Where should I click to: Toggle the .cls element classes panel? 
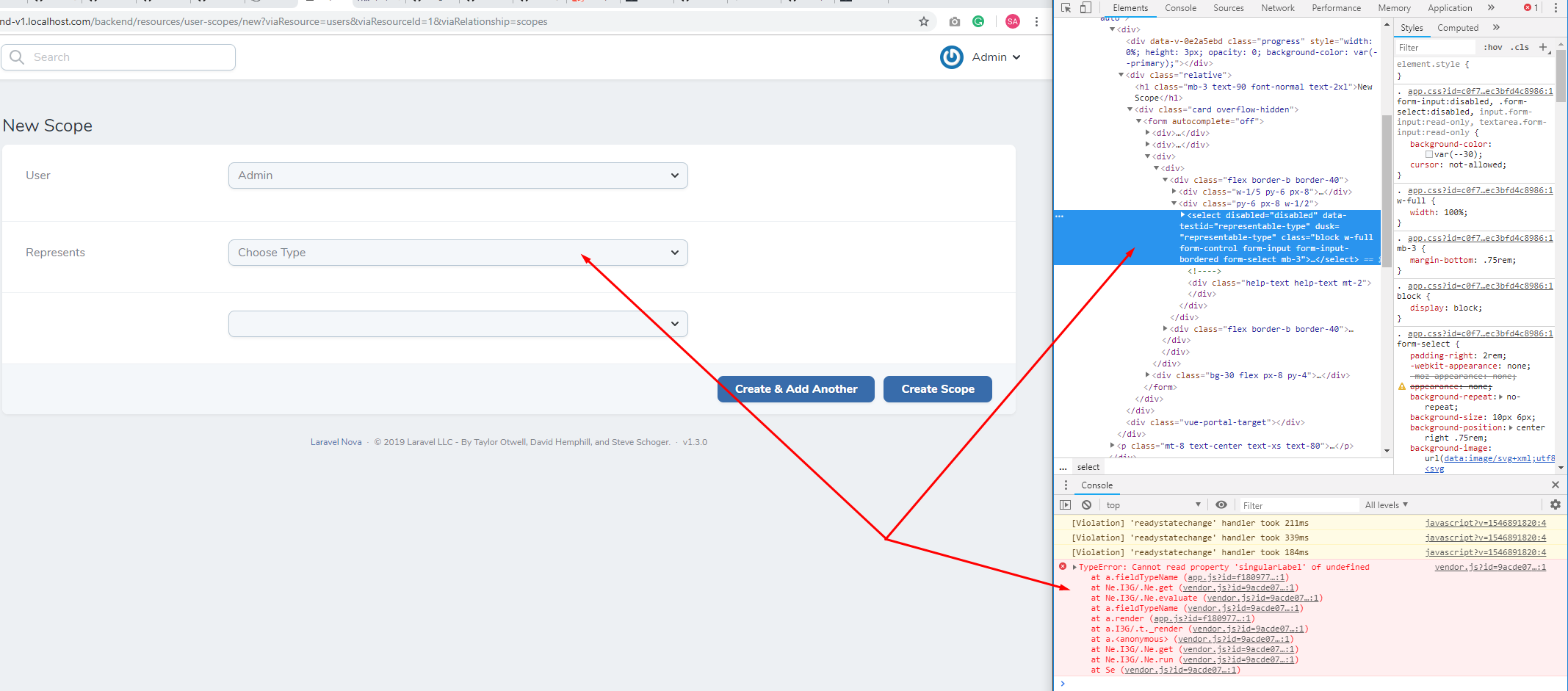tap(1519, 47)
